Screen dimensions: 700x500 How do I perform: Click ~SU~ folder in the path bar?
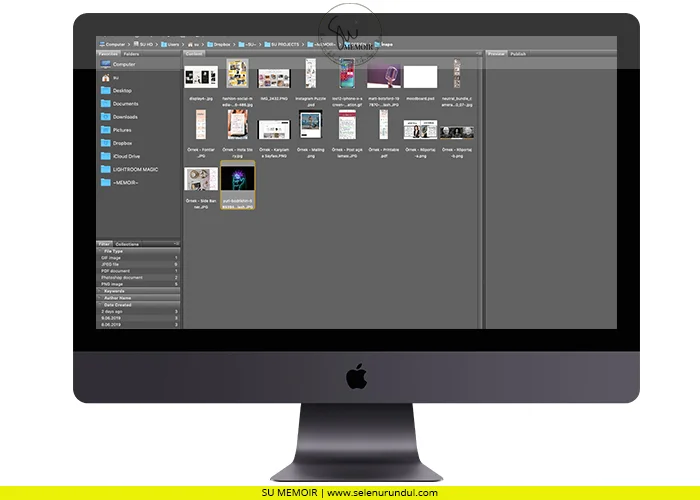pyautogui.click(x=247, y=44)
